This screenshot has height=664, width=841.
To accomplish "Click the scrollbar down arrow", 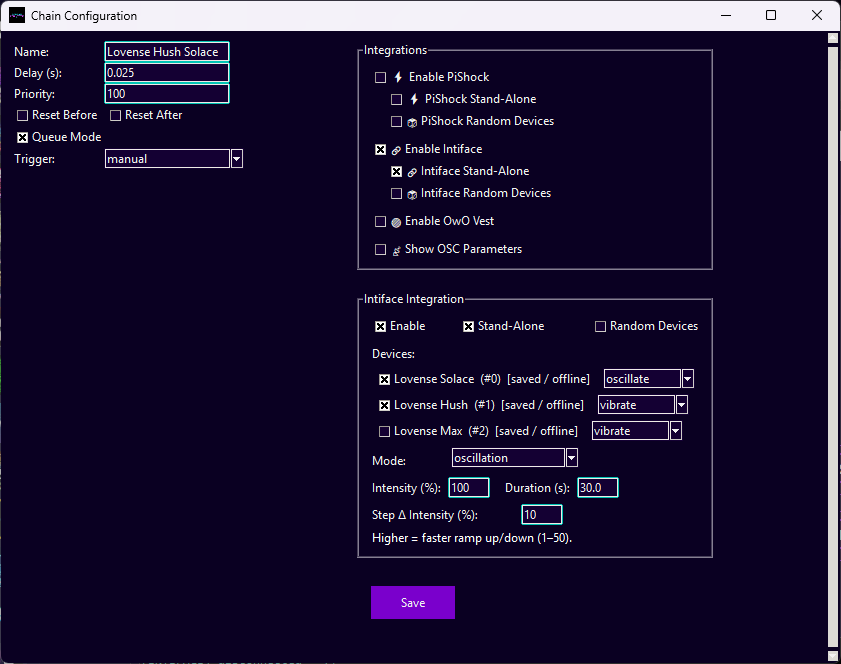I will 833,656.
